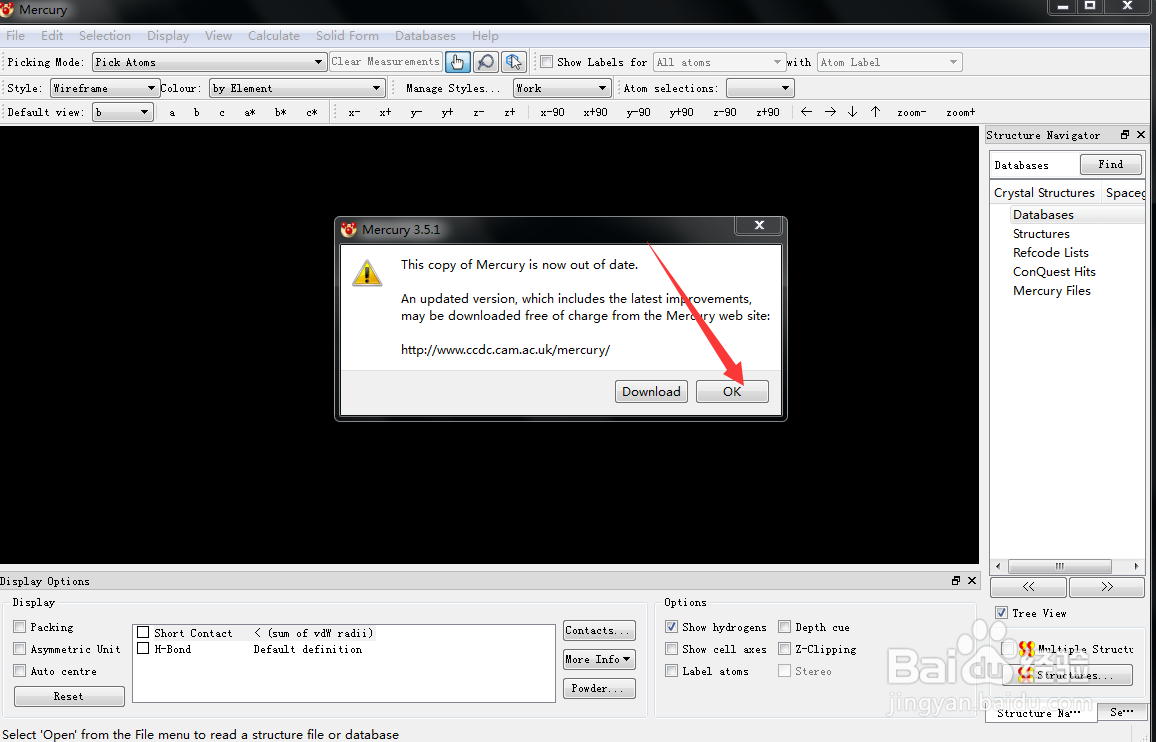Rotate with y+ button
The image size is (1156, 742).
(x=448, y=113)
